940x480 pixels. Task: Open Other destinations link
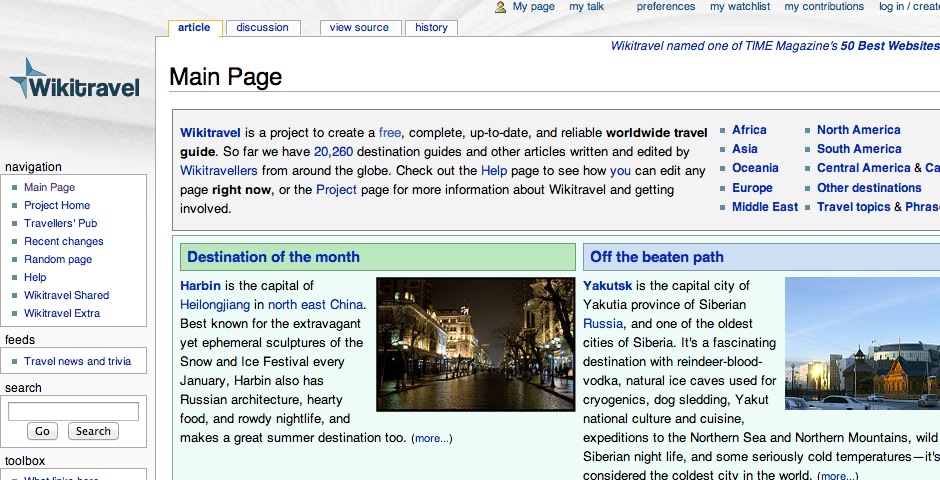pyautogui.click(x=869, y=188)
